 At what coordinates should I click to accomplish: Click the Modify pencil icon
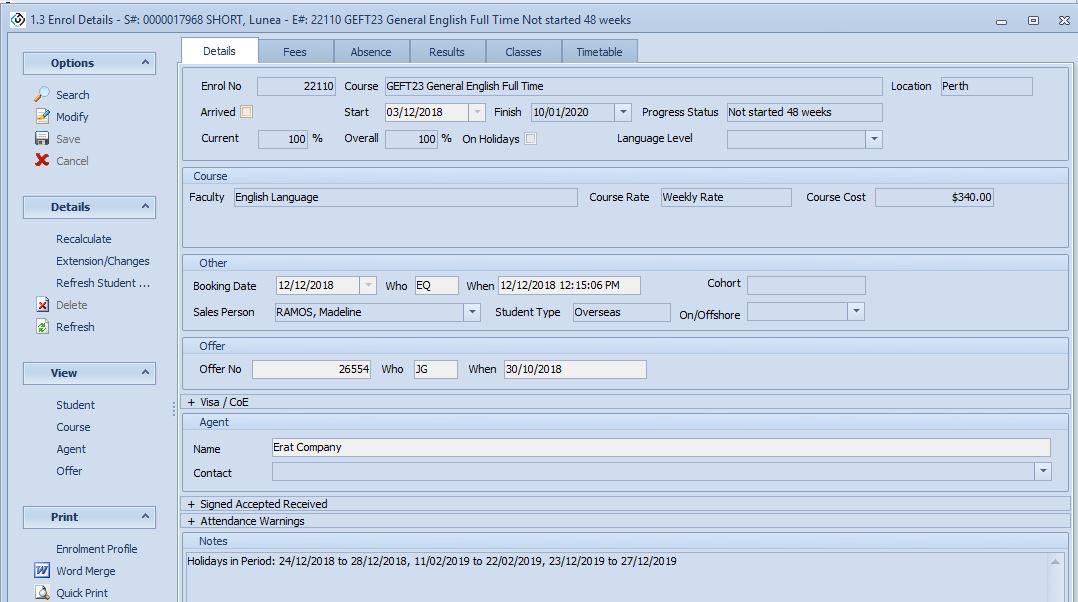tap(42, 116)
